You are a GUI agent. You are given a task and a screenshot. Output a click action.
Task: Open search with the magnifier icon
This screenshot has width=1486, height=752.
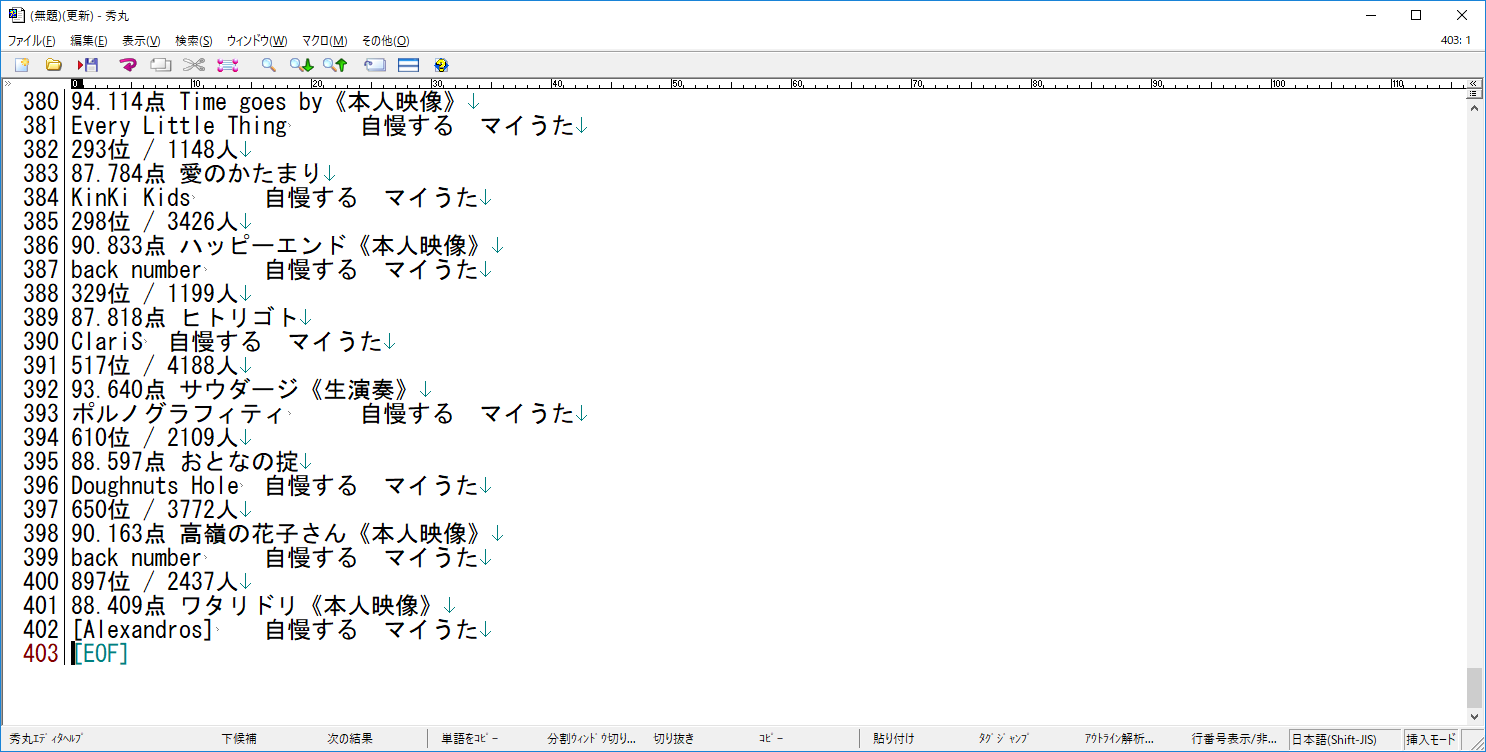[x=268, y=65]
